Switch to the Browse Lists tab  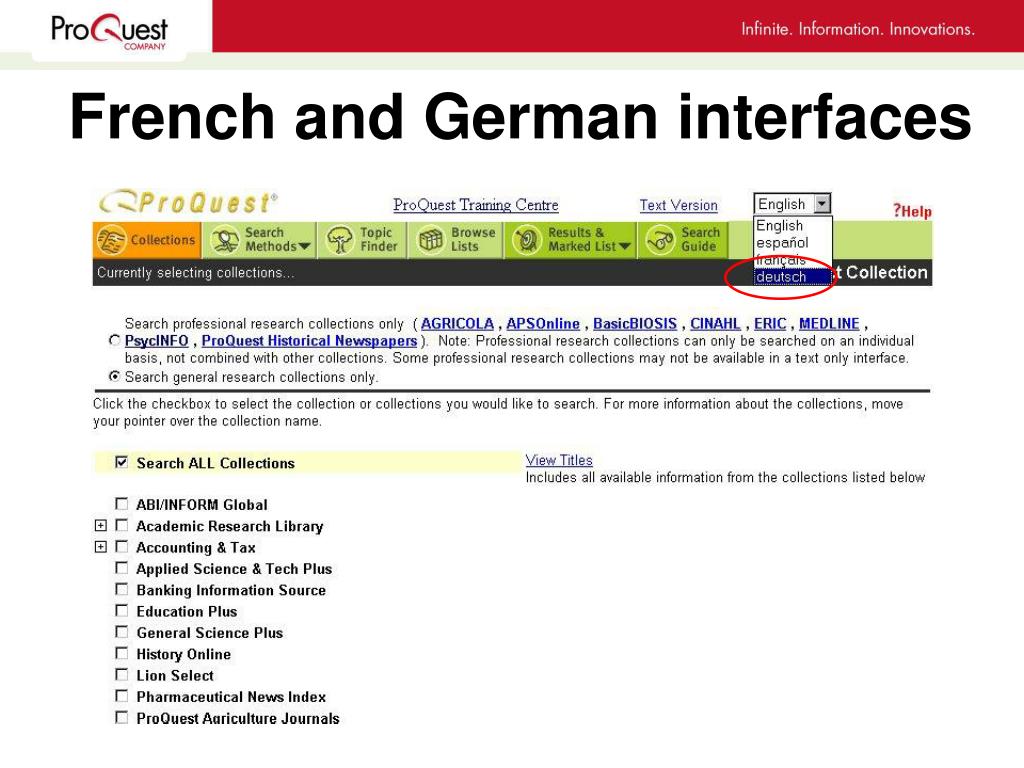pos(456,240)
